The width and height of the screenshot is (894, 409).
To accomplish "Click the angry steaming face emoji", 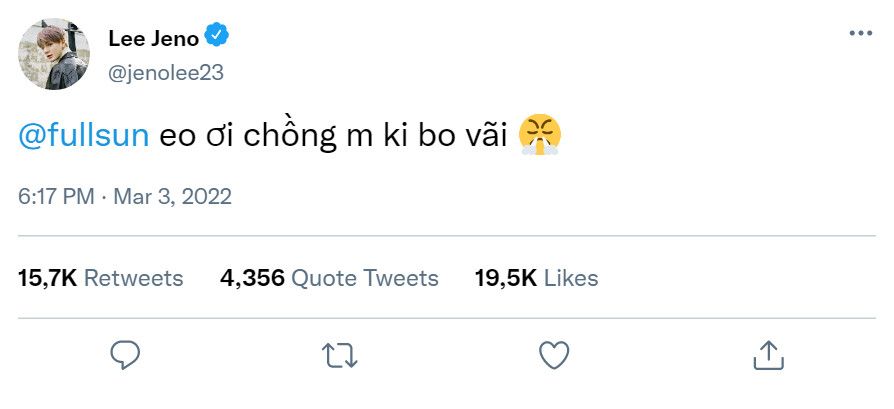I will coord(540,135).
